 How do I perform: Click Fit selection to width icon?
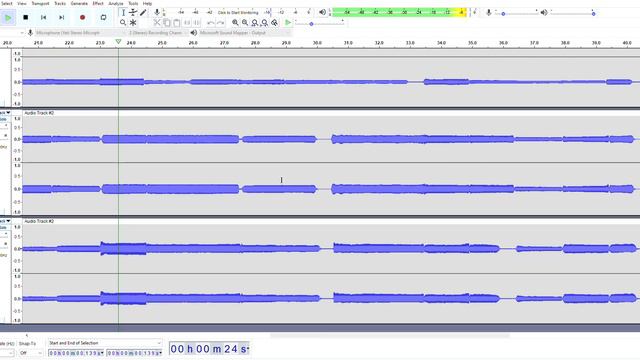(255, 22)
